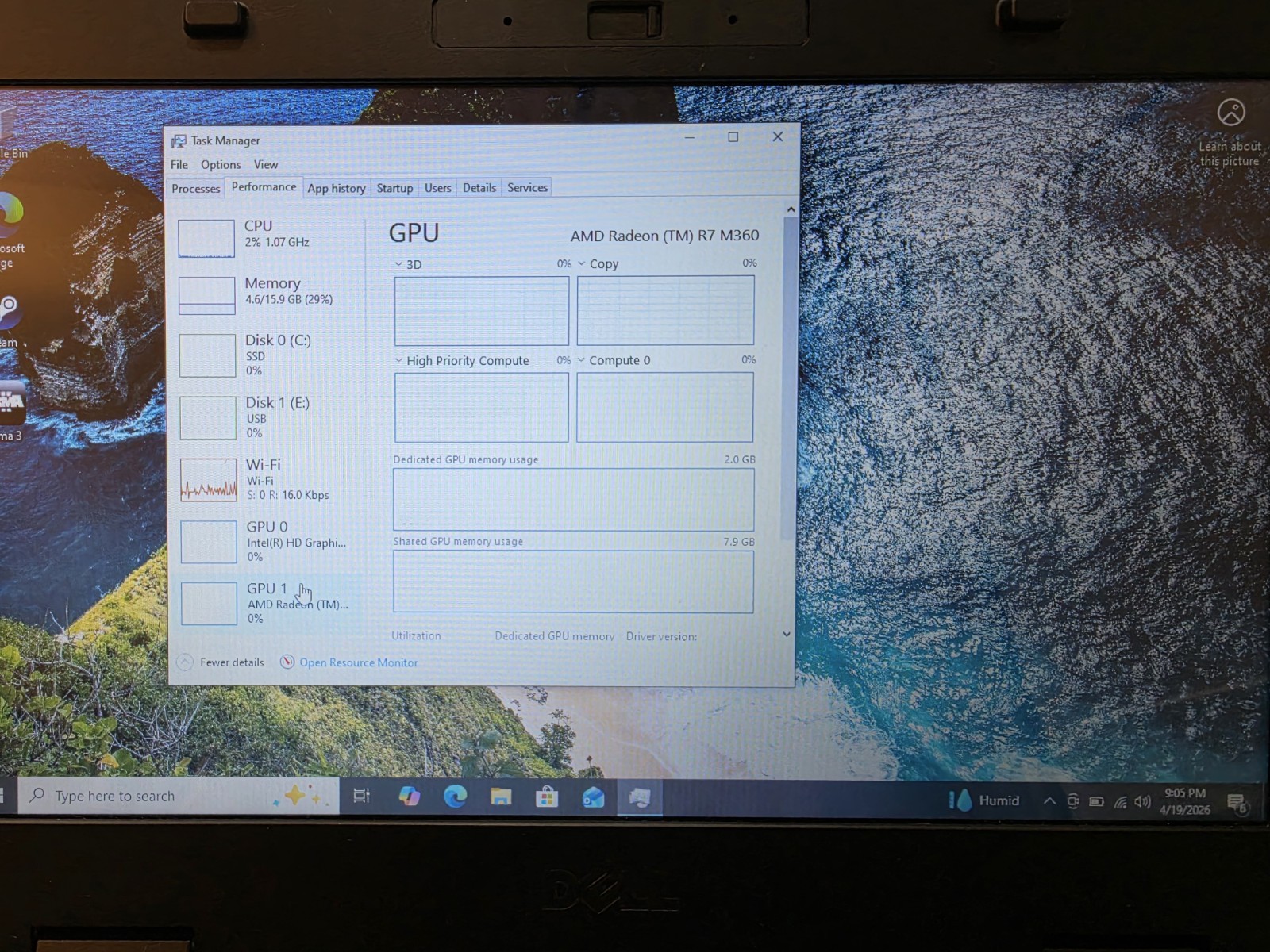Open File Explorer from the taskbar
This screenshot has height=952, width=1270.
[501, 796]
